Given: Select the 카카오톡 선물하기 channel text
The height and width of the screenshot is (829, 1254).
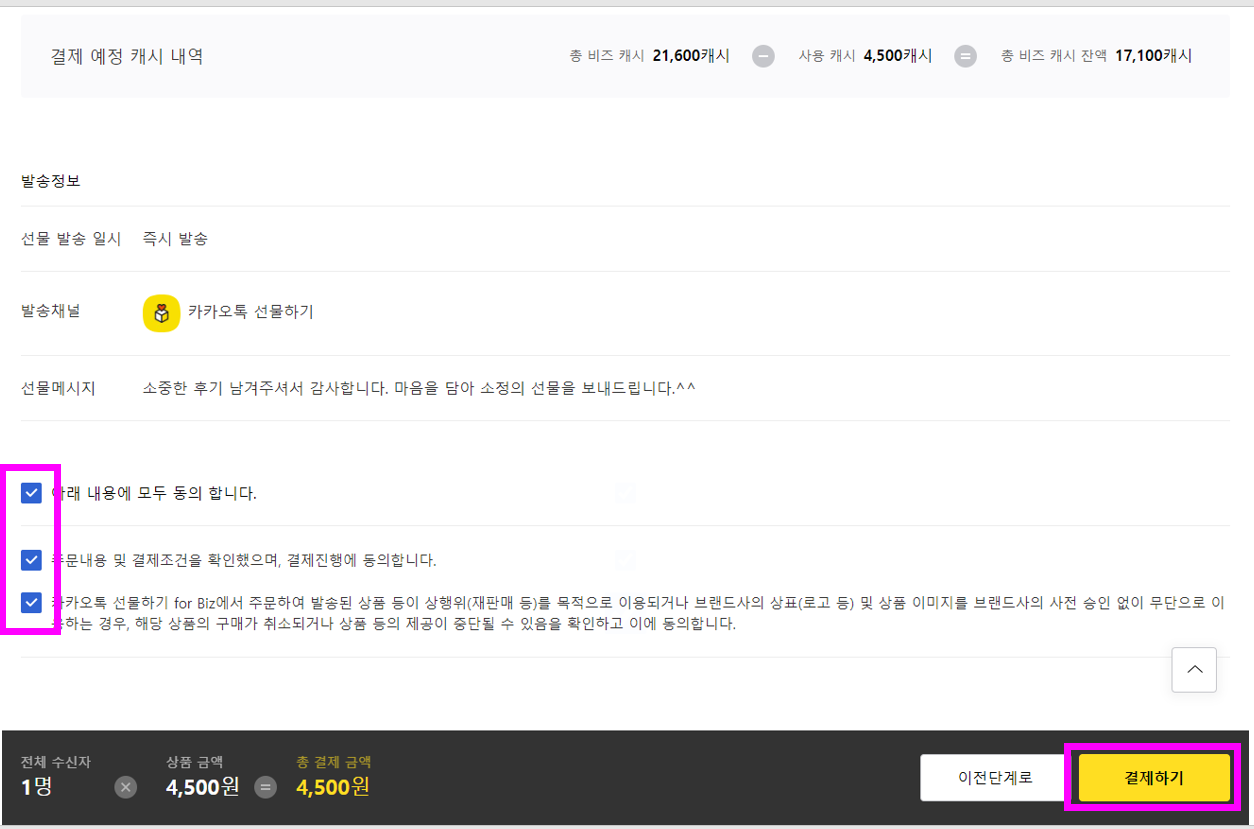Looking at the screenshot, I should pyautogui.click(x=251, y=312).
